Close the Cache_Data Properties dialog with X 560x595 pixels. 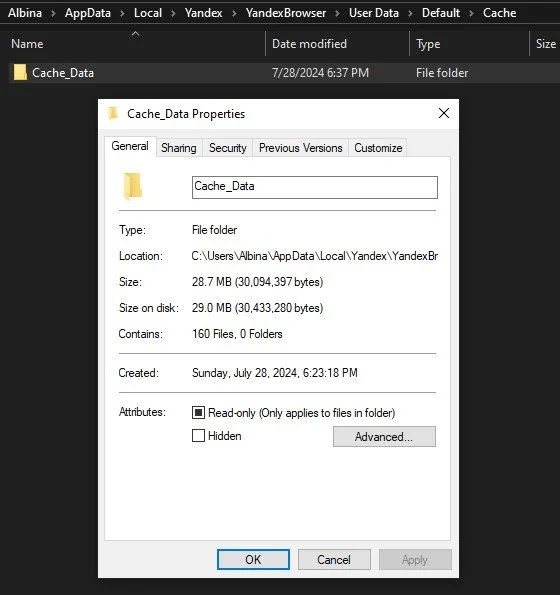click(x=444, y=113)
